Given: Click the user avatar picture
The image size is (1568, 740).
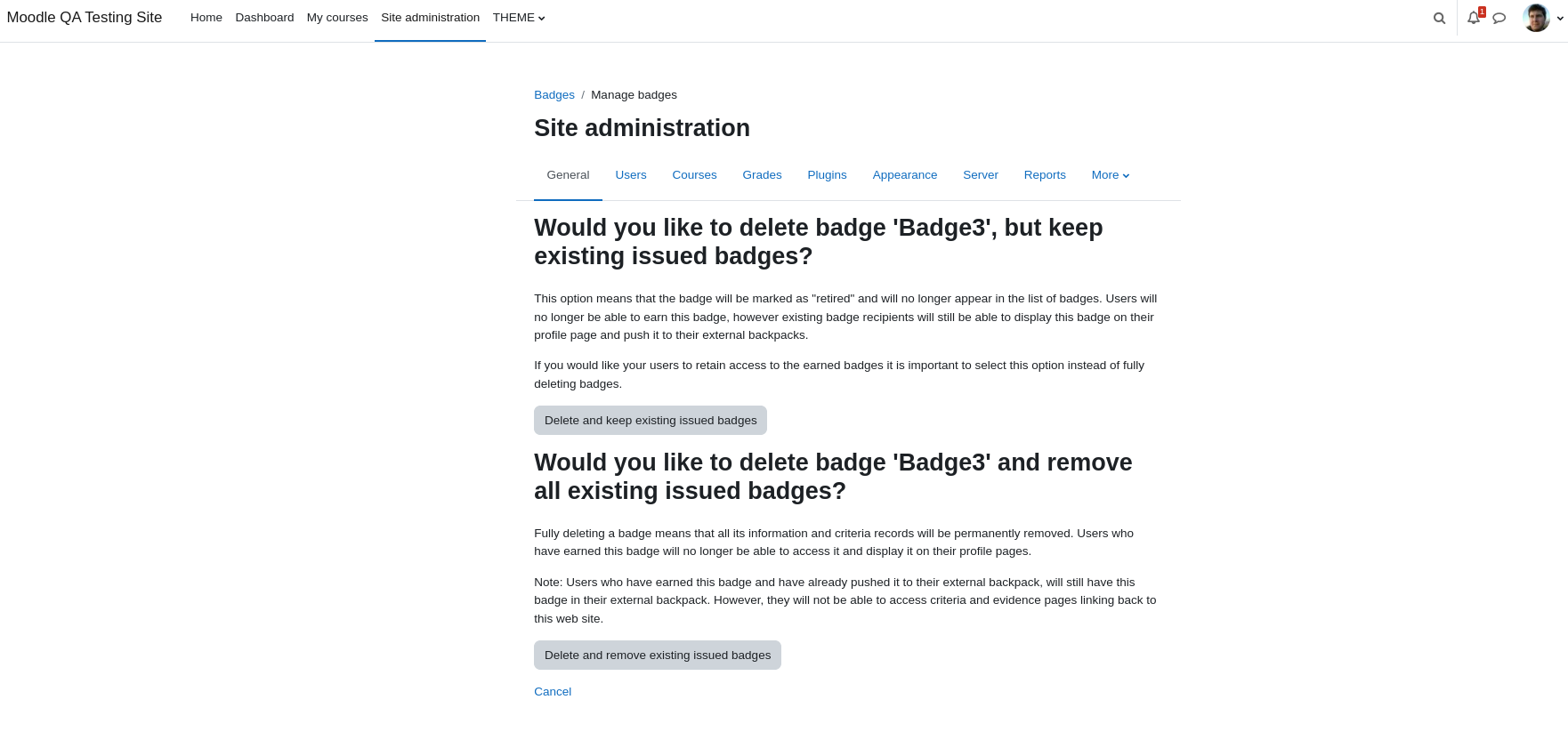Looking at the screenshot, I should pos(1536,18).
